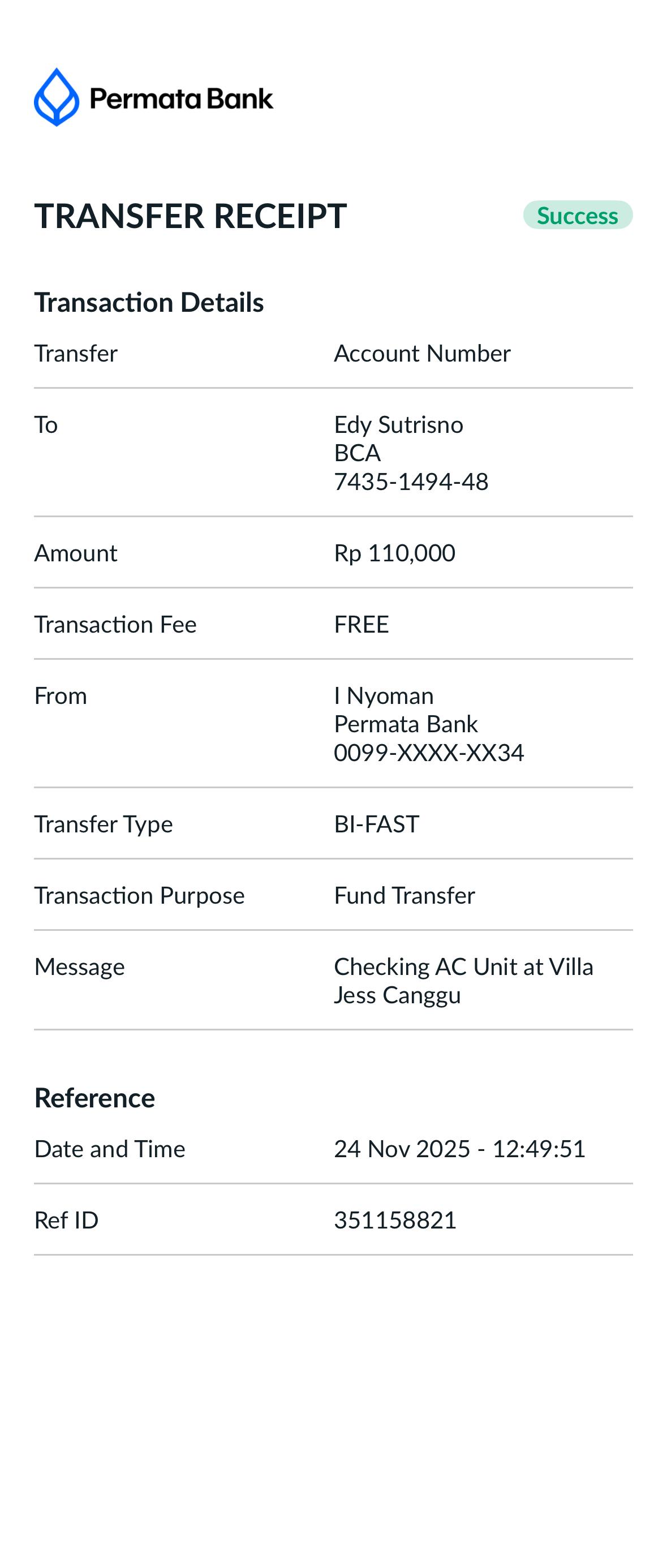Select the TRANSFER RECEIPT heading
Screen dimensions: 667x1568
point(190,216)
